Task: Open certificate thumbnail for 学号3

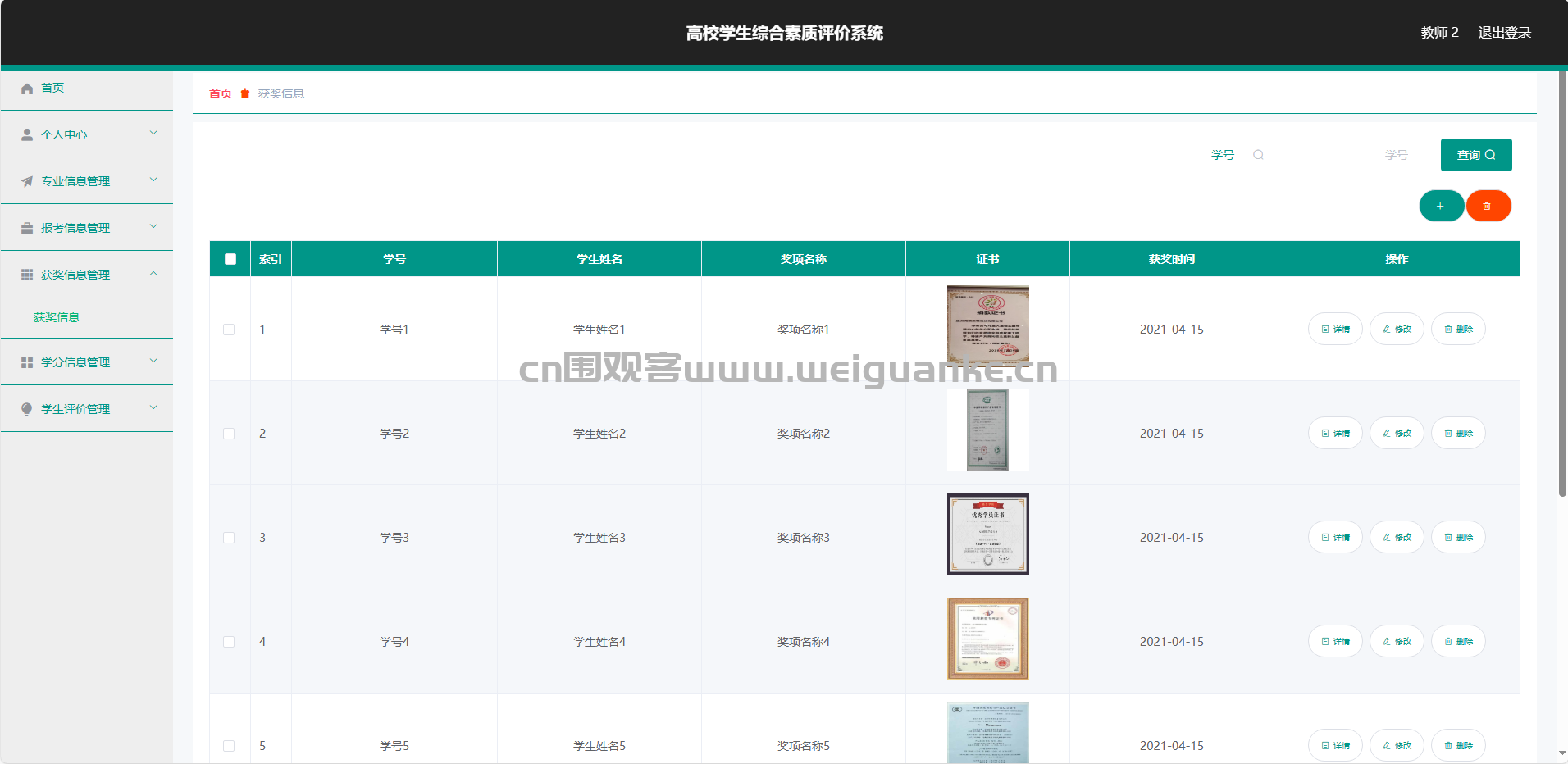Action: 988,534
